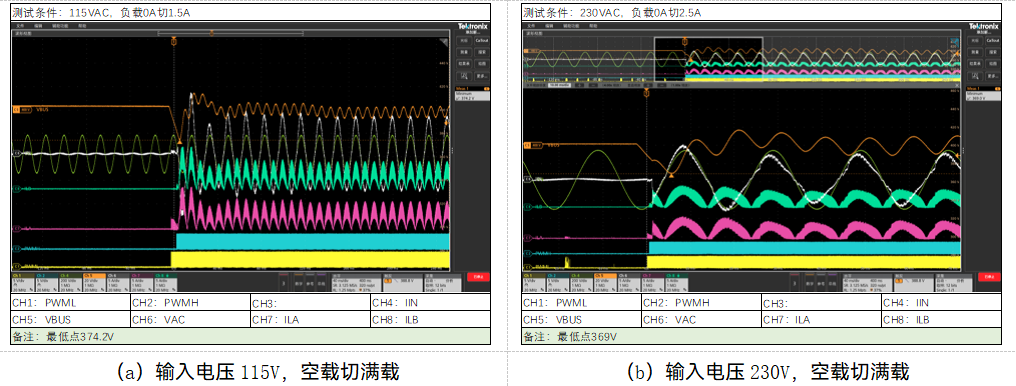The image size is (1016, 386).
Task: Click 搜索 search button in left 115VAC scope
Action: coord(481,52)
